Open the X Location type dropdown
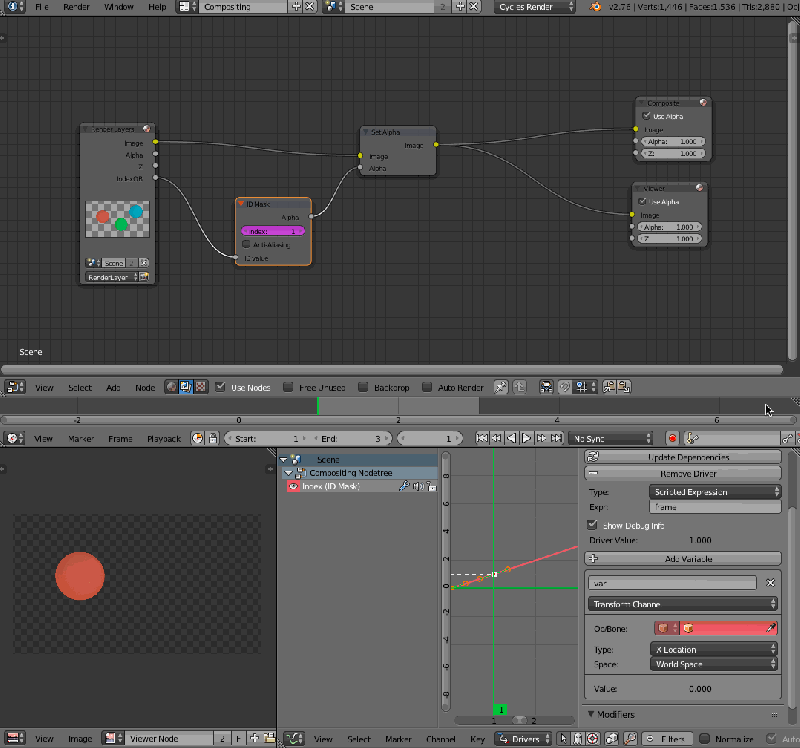The width and height of the screenshot is (800, 748). [713, 649]
